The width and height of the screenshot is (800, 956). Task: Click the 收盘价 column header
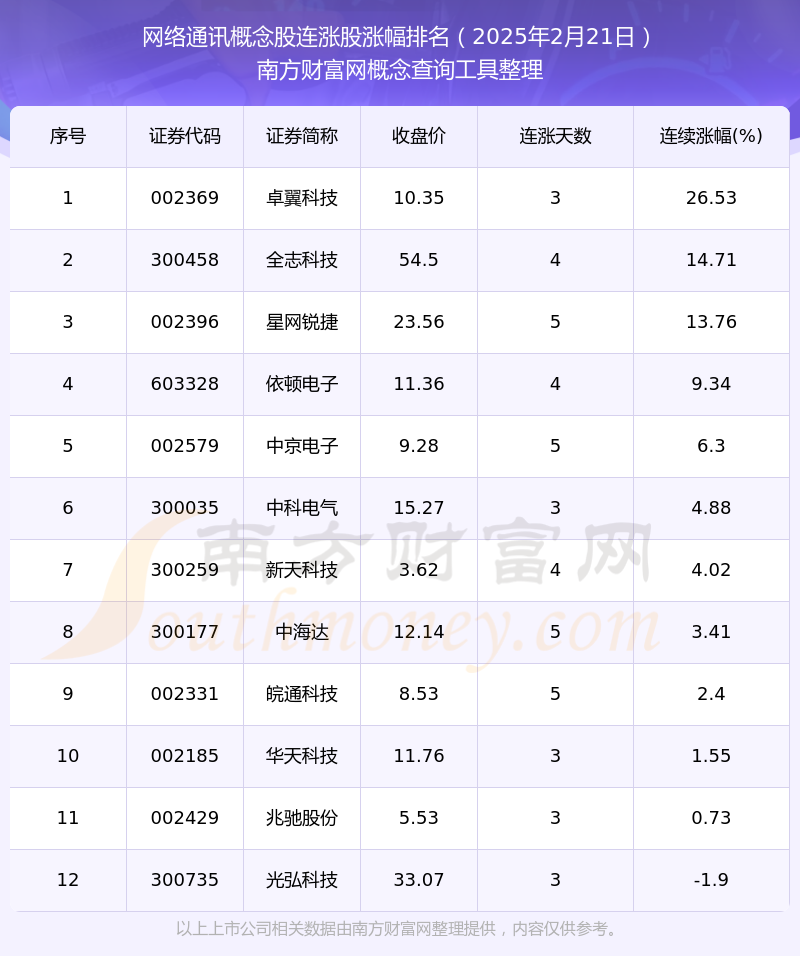419,136
